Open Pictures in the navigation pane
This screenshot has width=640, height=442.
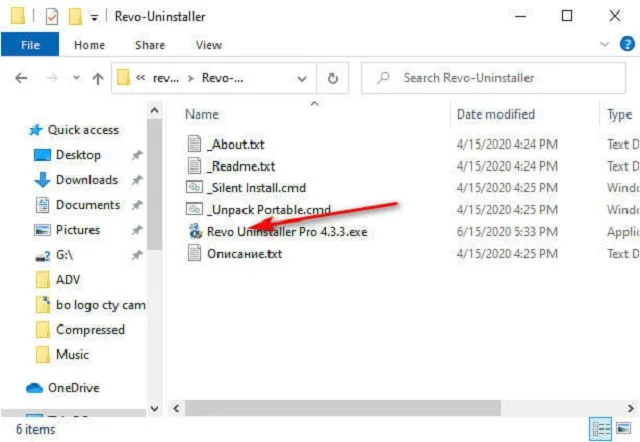coord(78,230)
